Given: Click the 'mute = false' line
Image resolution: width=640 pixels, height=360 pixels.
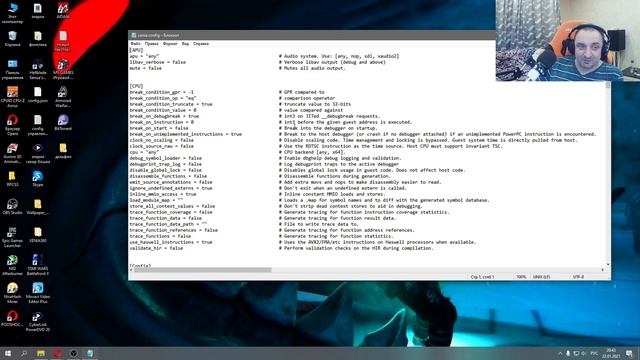Looking at the screenshot, I should pyautogui.click(x=146, y=69).
